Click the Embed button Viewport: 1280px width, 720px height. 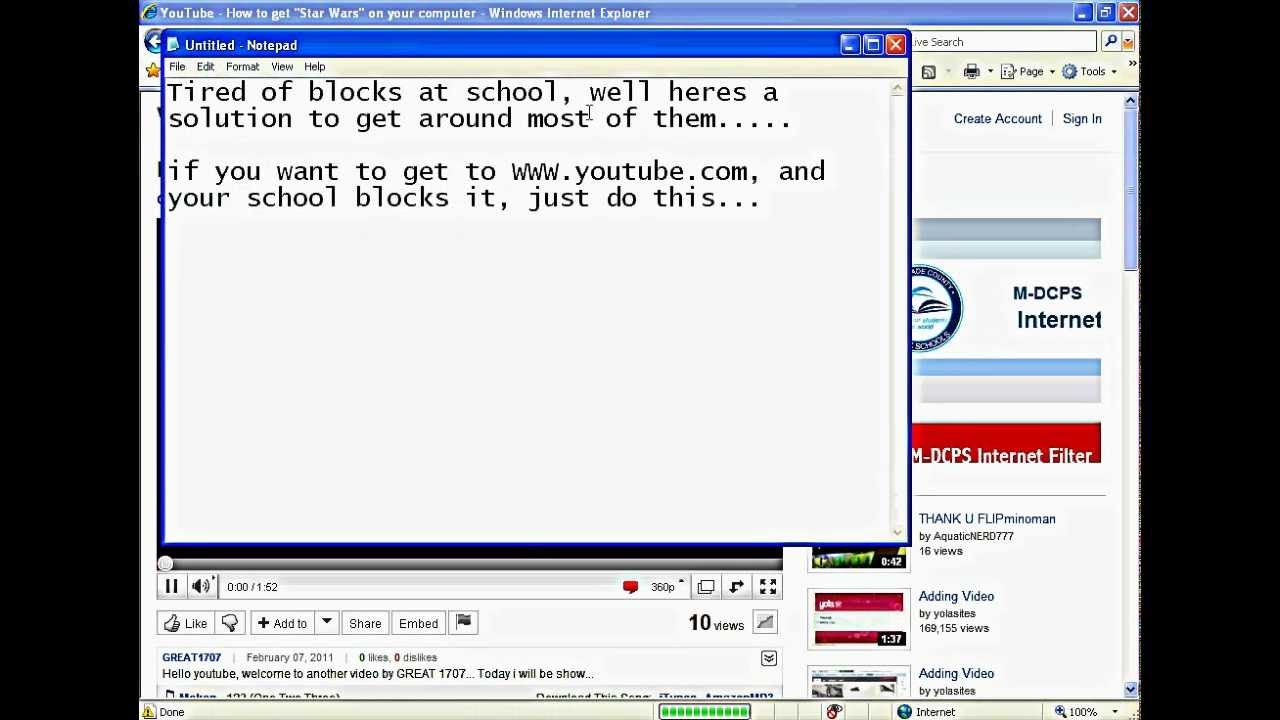(x=418, y=623)
